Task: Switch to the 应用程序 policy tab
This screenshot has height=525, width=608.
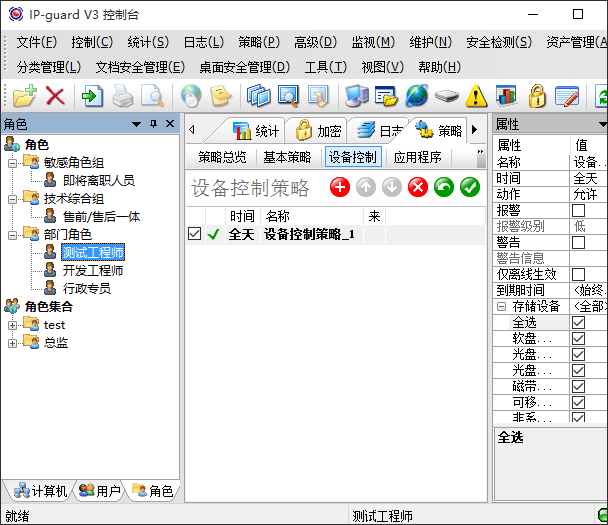Action: point(417,157)
